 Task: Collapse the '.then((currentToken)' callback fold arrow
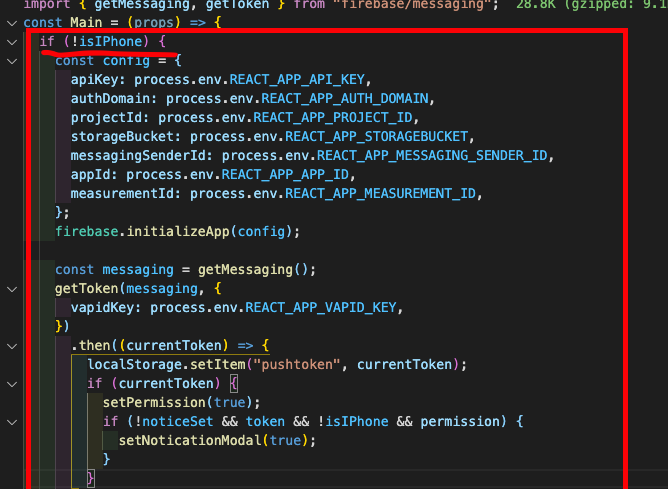coord(12,346)
